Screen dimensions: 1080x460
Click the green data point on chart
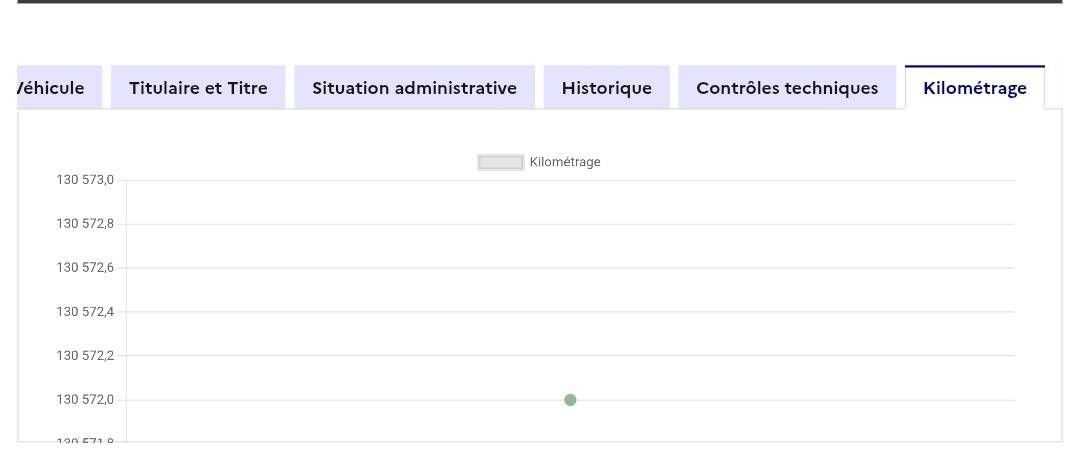pos(570,400)
